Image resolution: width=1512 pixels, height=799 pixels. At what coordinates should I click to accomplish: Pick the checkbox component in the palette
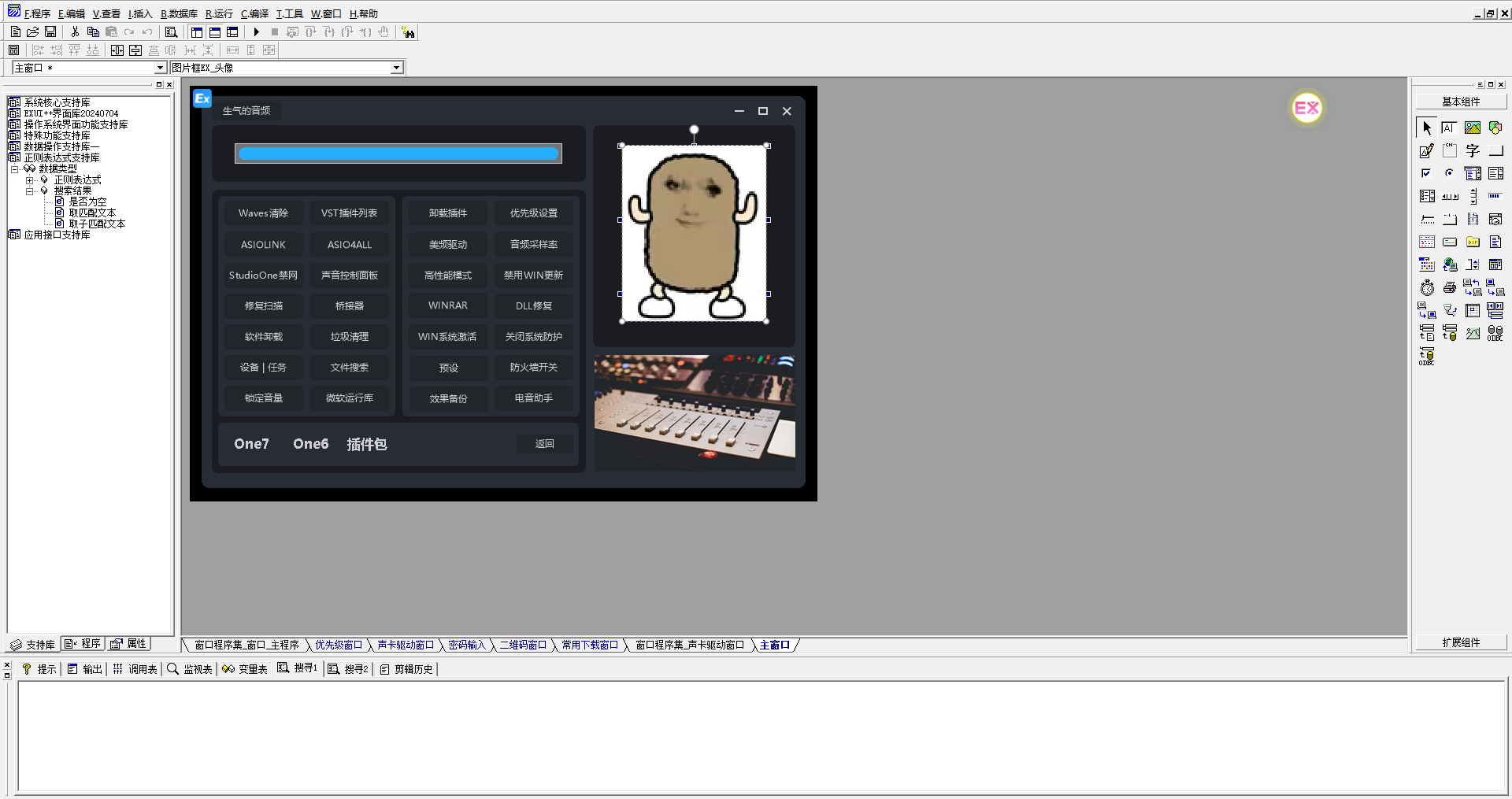pyautogui.click(x=1427, y=173)
